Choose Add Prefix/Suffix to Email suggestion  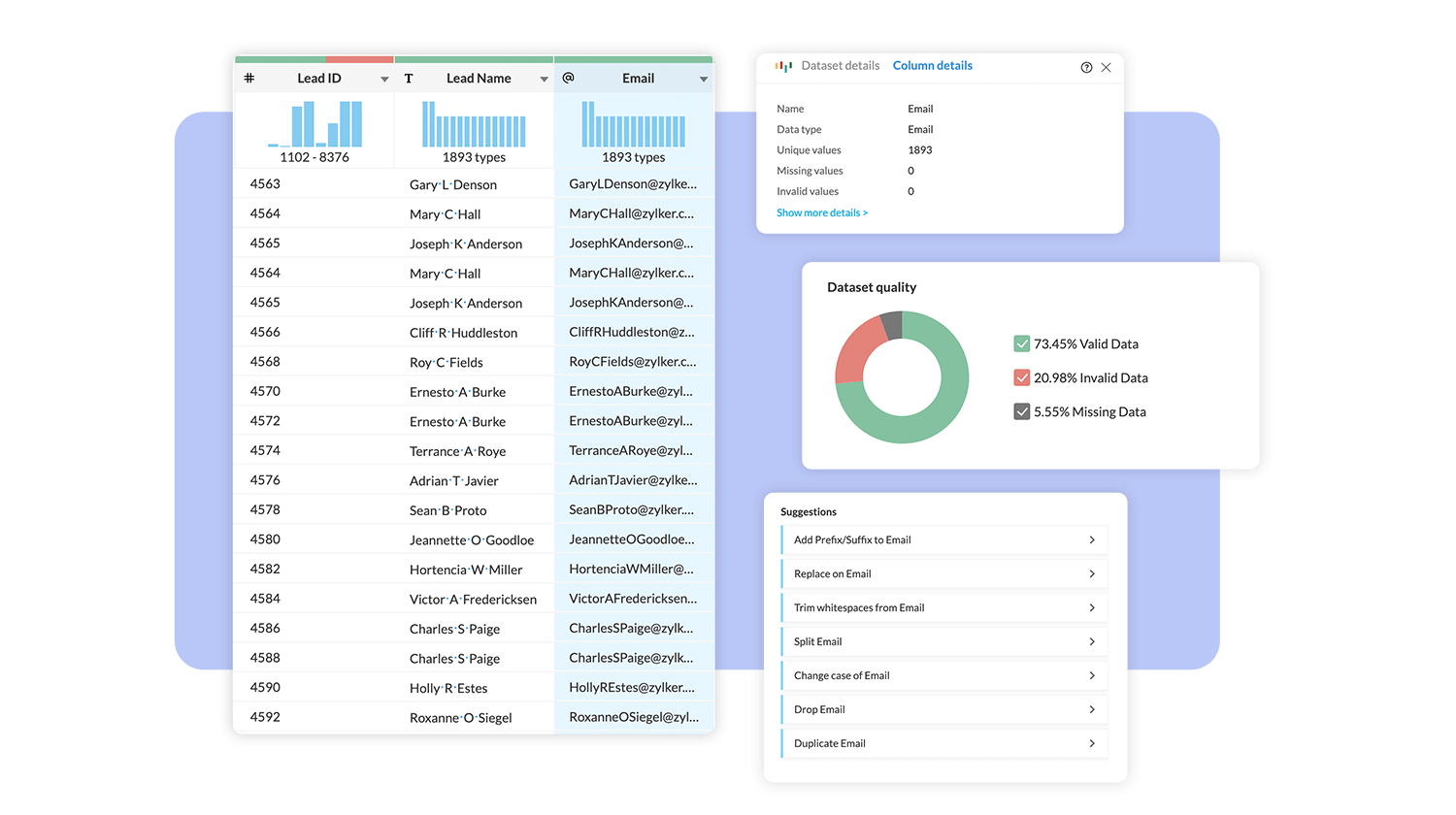pyautogui.click(x=943, y=539)
